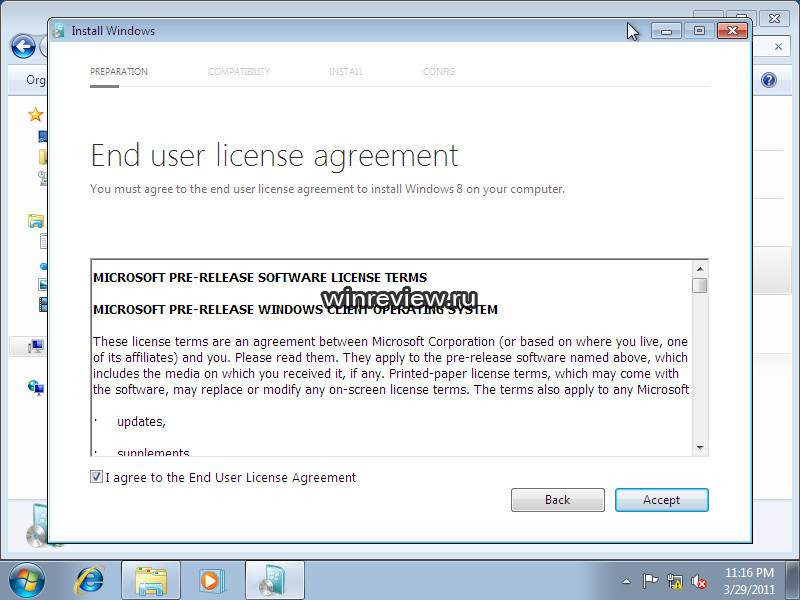Click the Back button
The image size is (800, 600).
pos(557,500)
